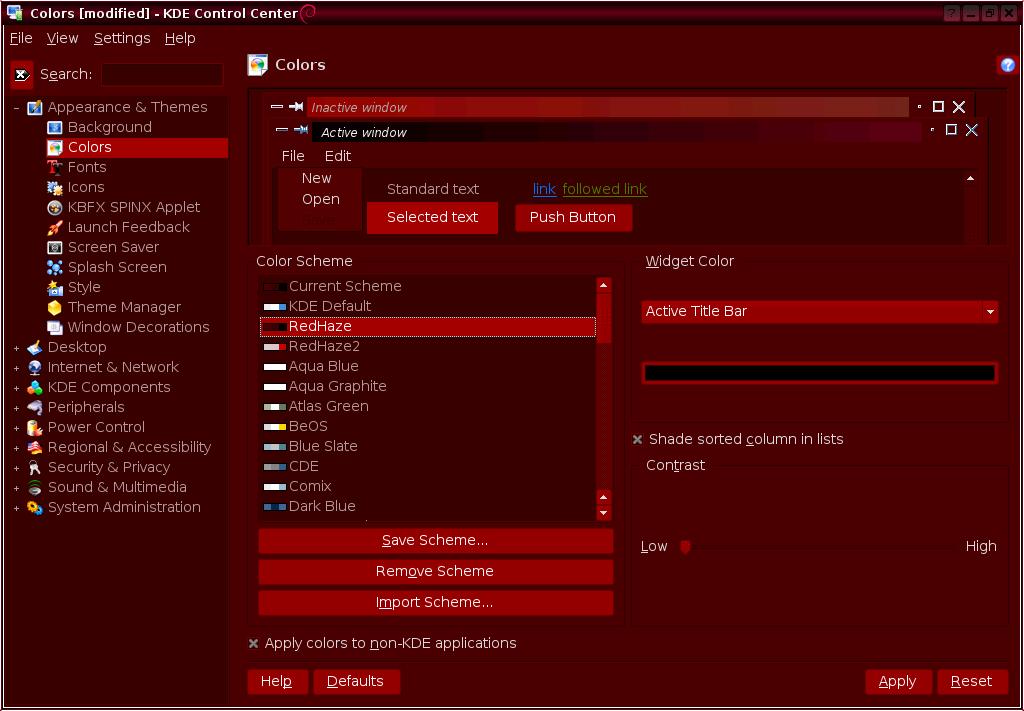Expand the Power Control branch

16,428
